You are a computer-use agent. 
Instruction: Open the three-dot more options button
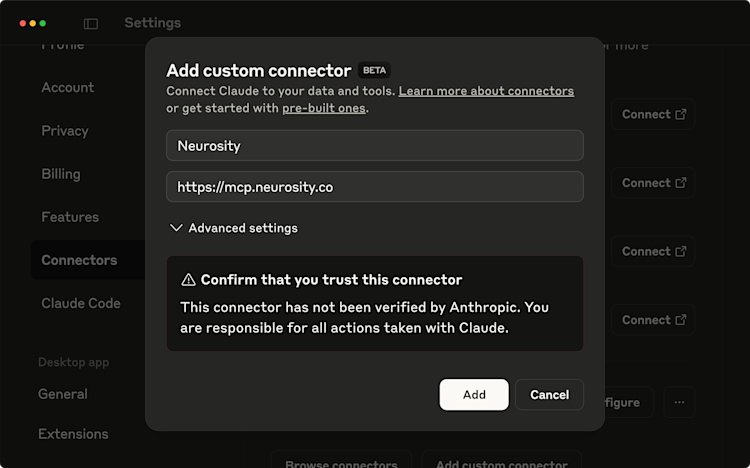coord(679,402)
